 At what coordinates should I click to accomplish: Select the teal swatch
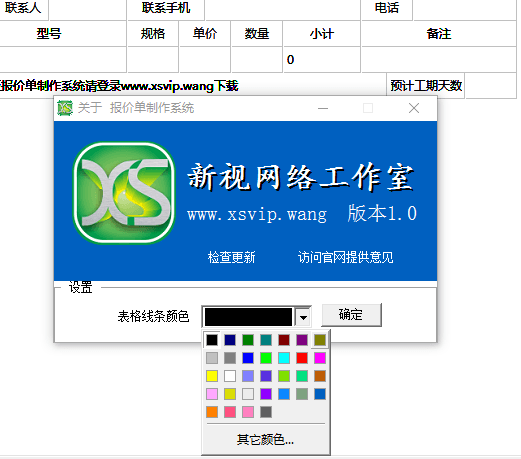[266, 340]
